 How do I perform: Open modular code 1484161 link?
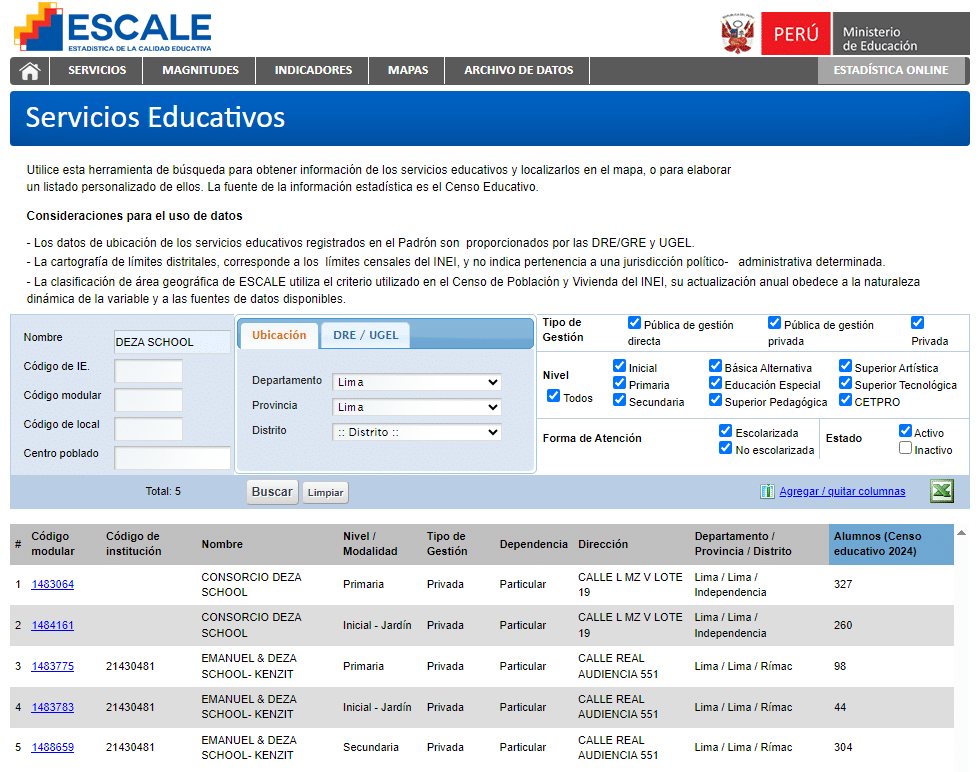pyautogui.click(x=52, y=625)
